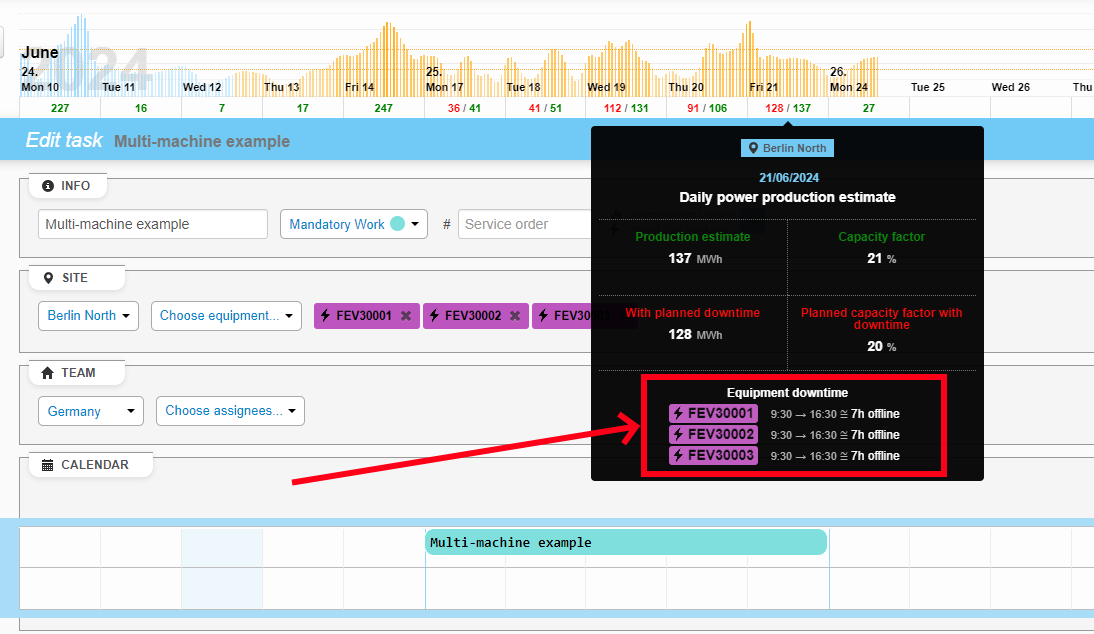The width and height of the screenshot is (1094, 634).
Task: Click the INFO section icon
Action: point(47,185)
